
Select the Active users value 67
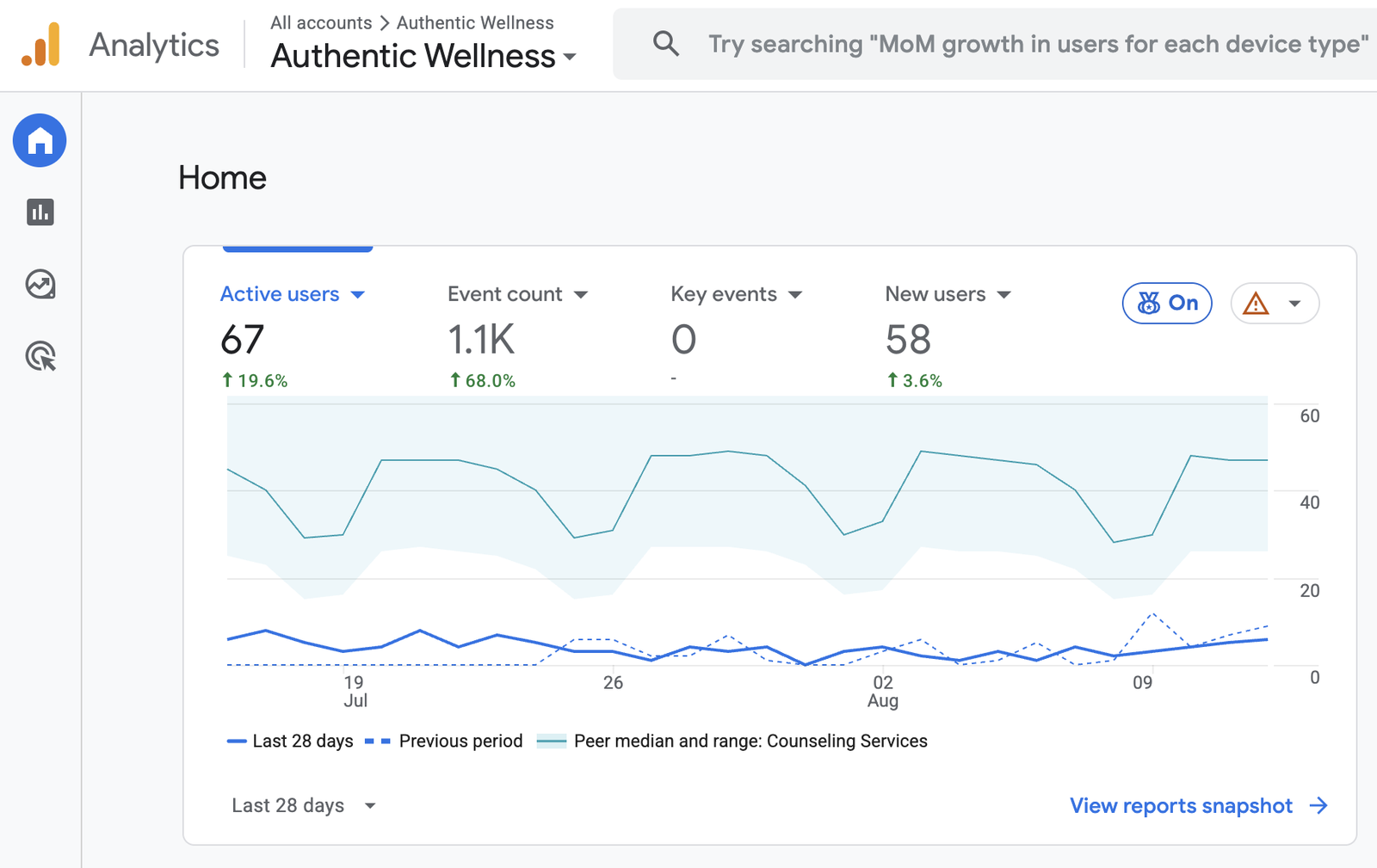(242, 340)
